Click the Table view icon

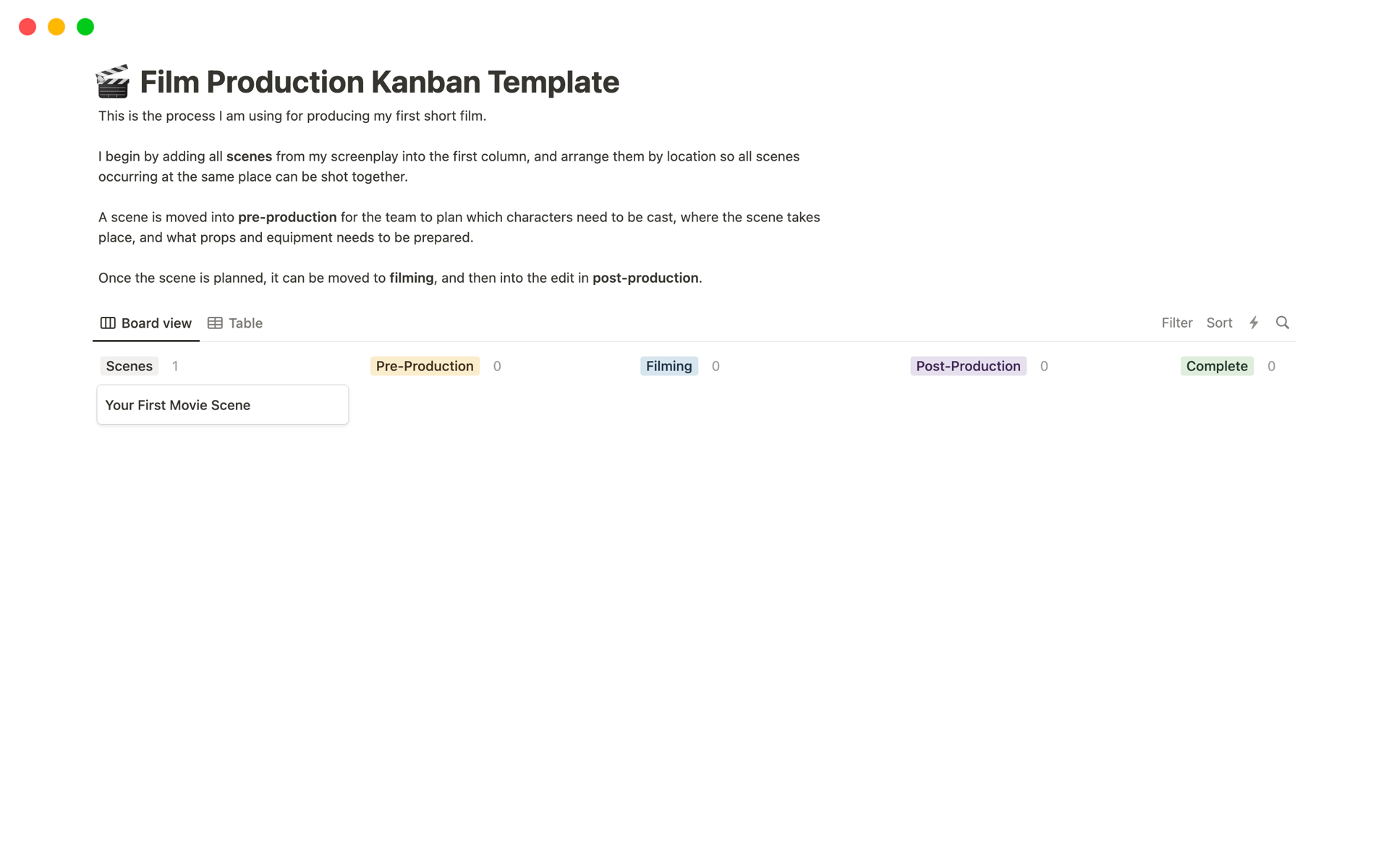[x=215, y=322]
